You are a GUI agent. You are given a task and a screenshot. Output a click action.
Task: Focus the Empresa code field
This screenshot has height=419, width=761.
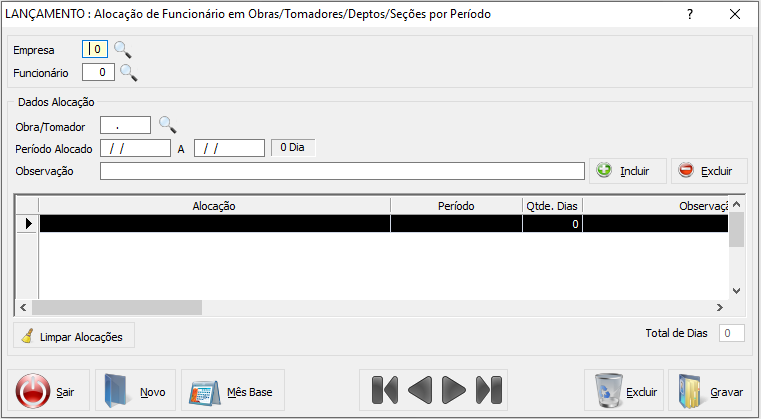tap(95, 49)
